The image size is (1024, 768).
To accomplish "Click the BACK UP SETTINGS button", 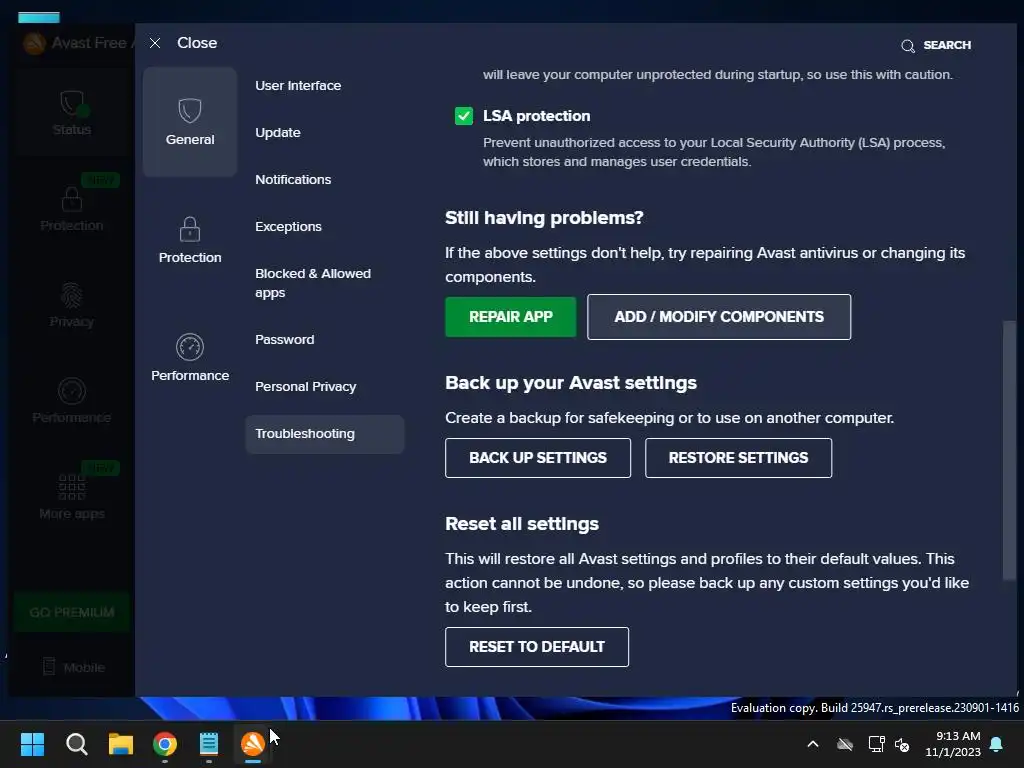I will point(537,458).
